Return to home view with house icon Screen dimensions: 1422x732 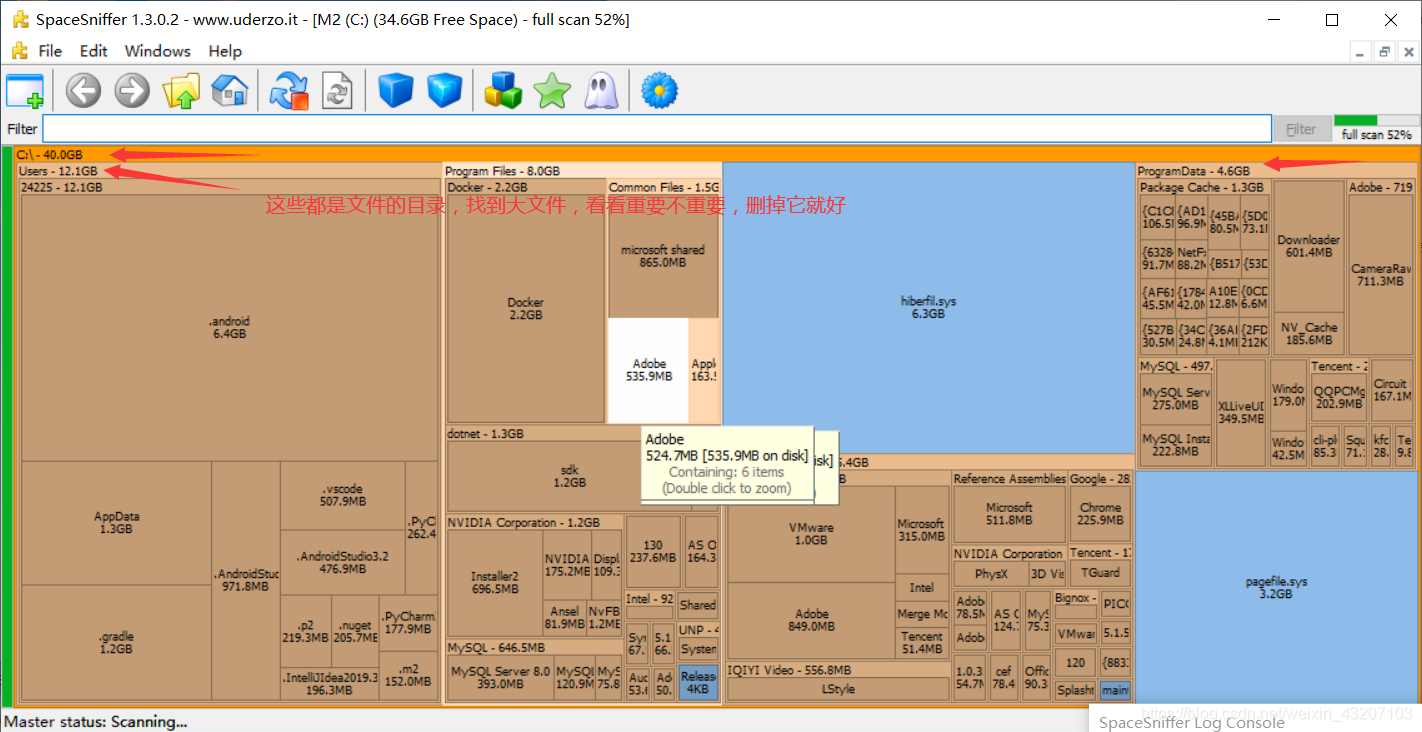point(230,91)
